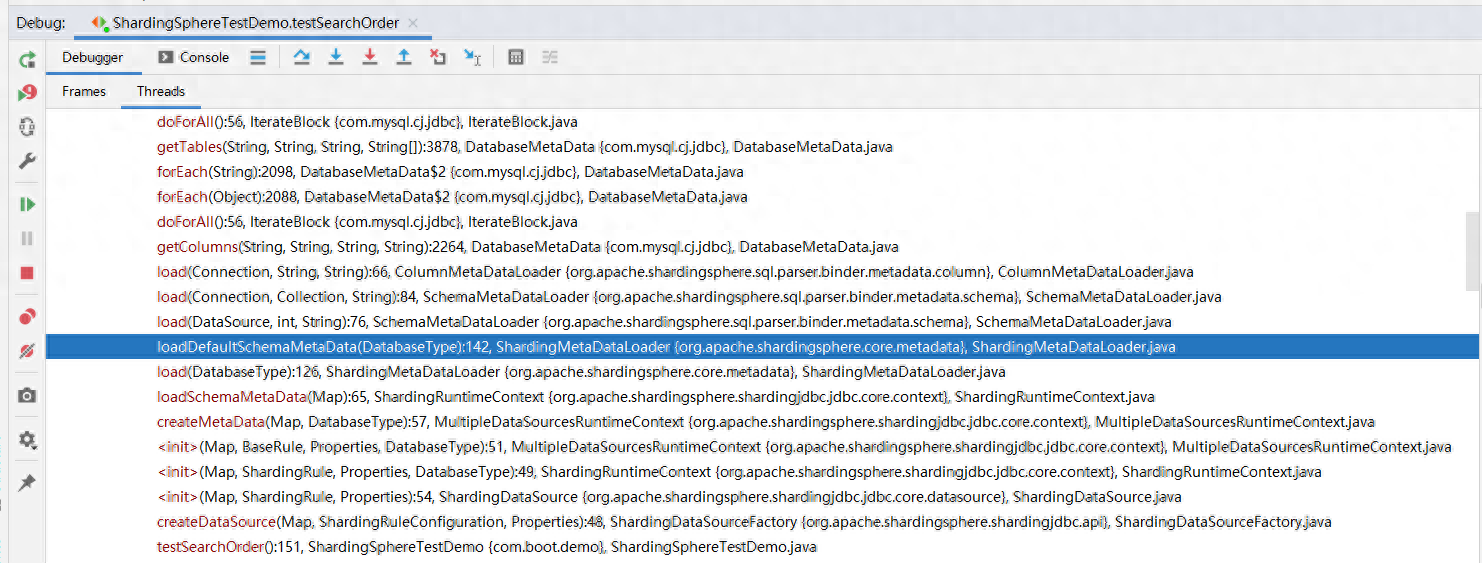This screenshot has height=563, width=1482.
Task: Open View Breakpoints with double red circles
Action: point(27,317)
